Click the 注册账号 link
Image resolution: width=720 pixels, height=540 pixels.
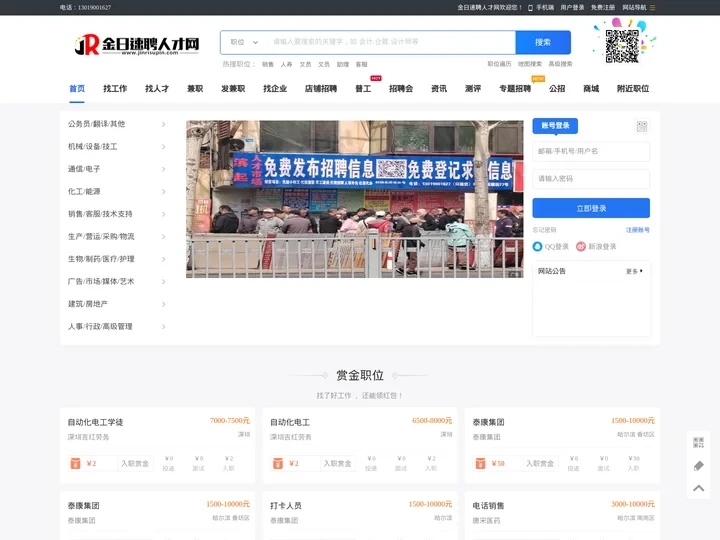[x=638, y=230]
